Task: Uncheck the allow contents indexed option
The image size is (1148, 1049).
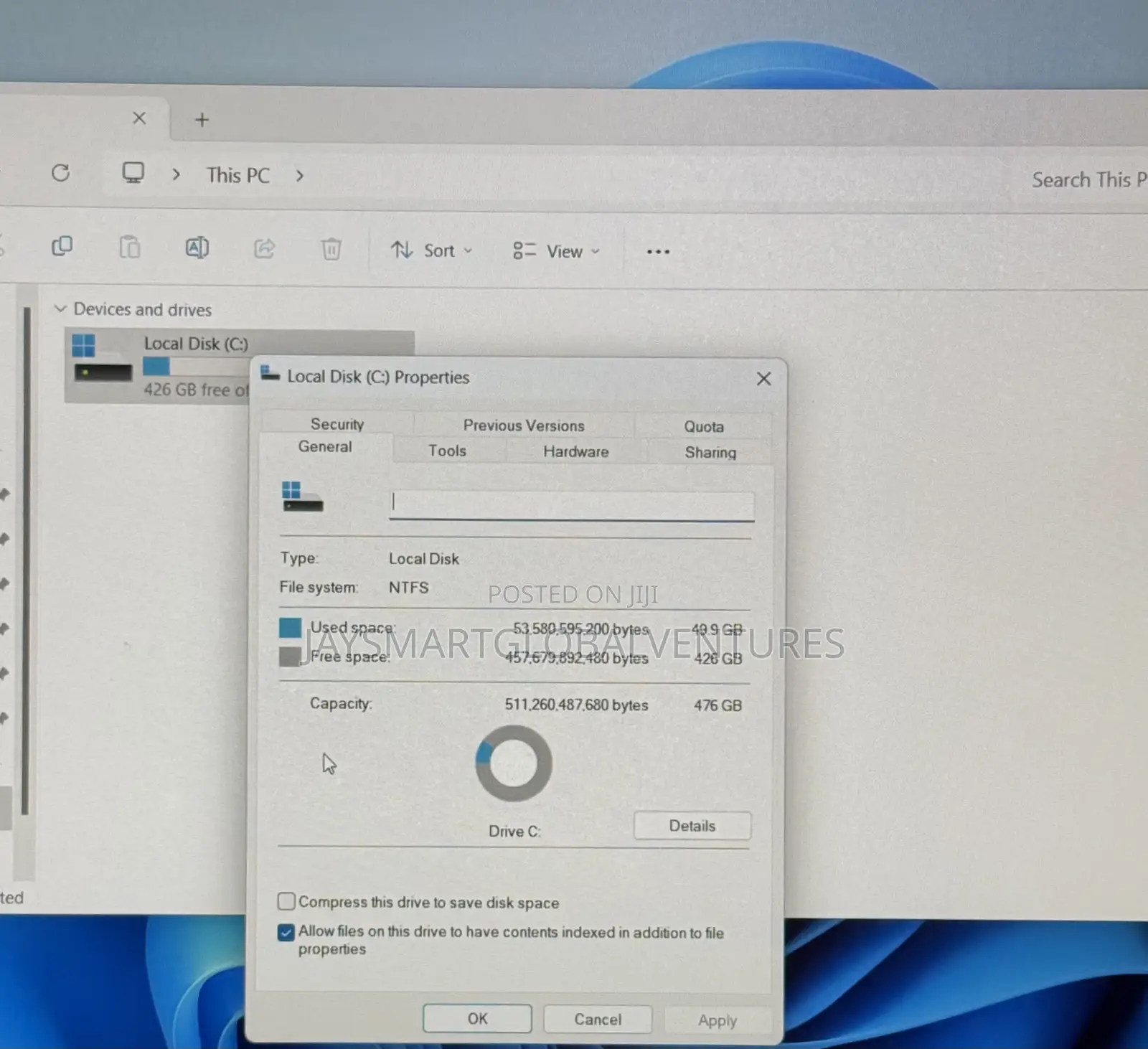Action: coord(286,932)
